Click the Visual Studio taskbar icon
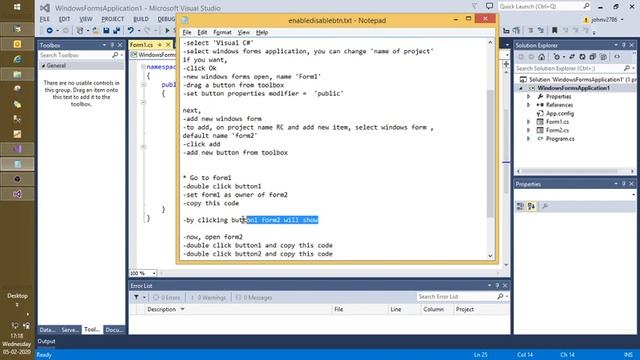 pos(17,194)
